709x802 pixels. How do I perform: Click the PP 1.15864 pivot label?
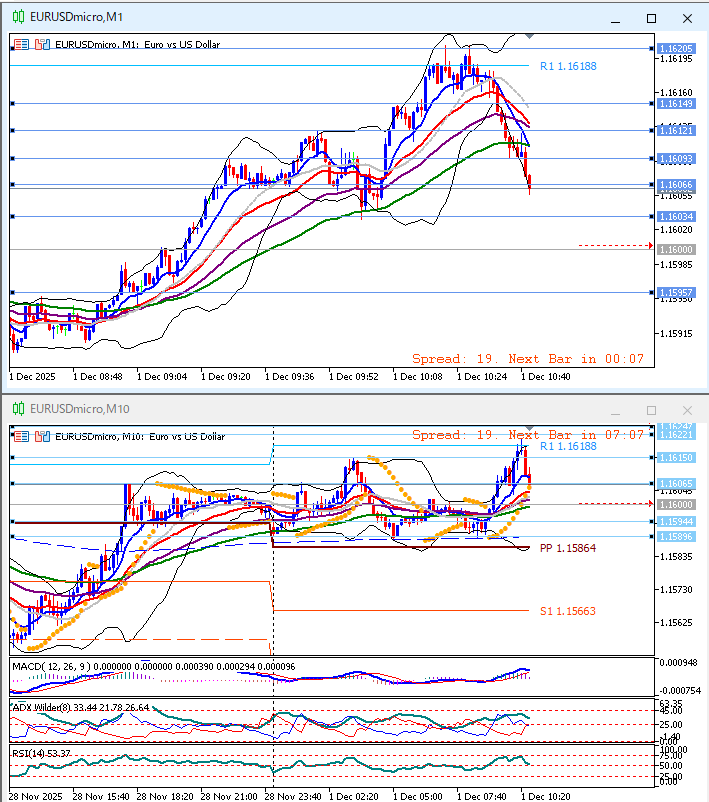coord(567,549)
